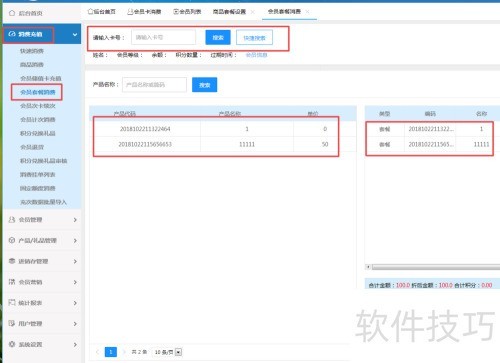Click the home icon beside 后台首页 in sidebar
The width and height of the screenshot is (500, 363).
pyautogui.click(x=12, y=13)
